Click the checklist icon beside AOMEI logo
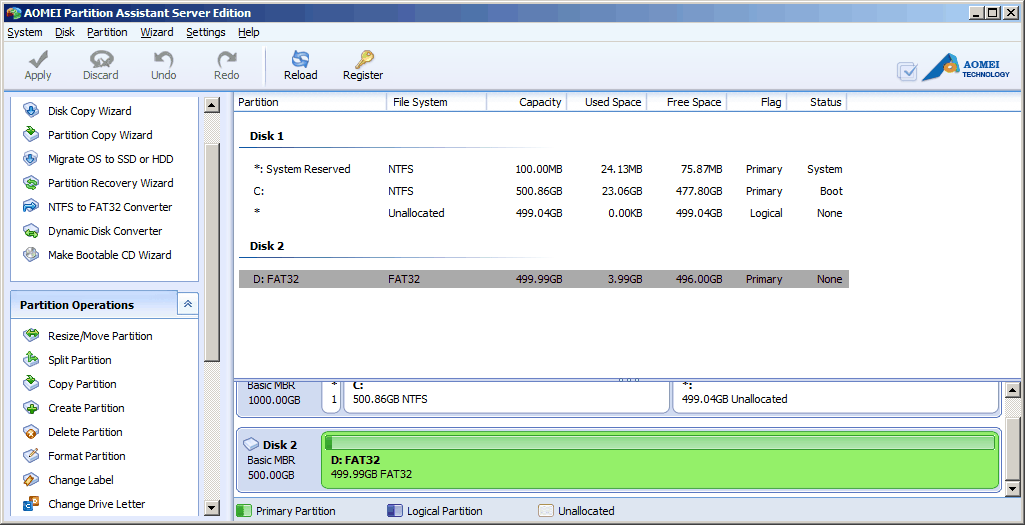 907,71
